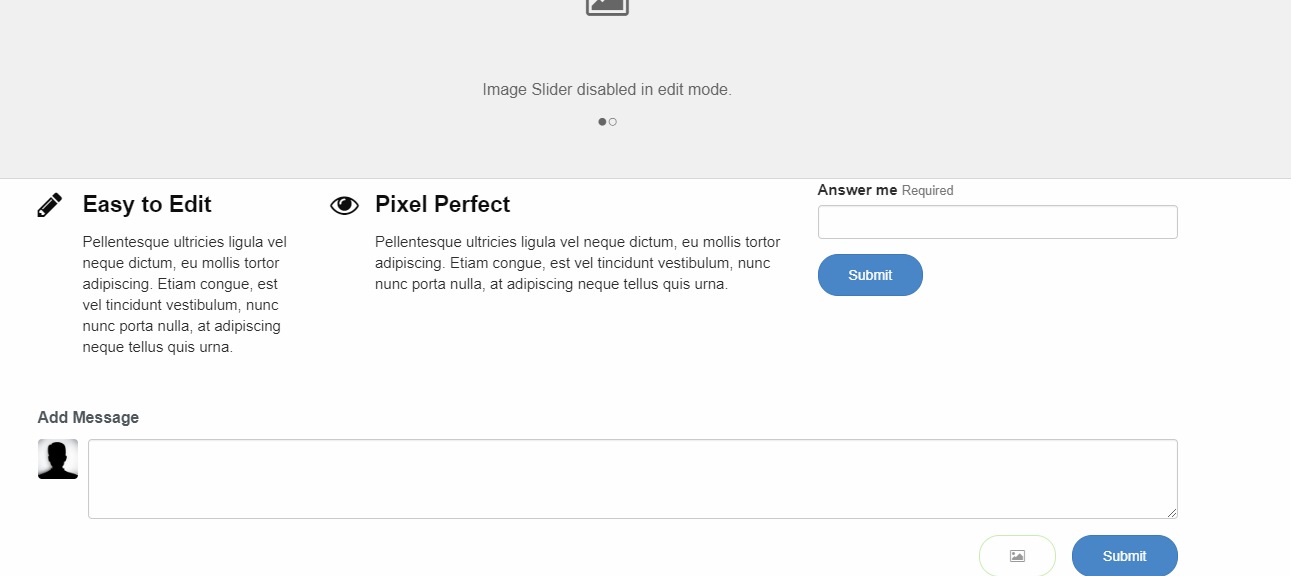This screenshot has height=576, width=1291.
Task: Select the filled slider navigation dot
Action: [601, 121]
